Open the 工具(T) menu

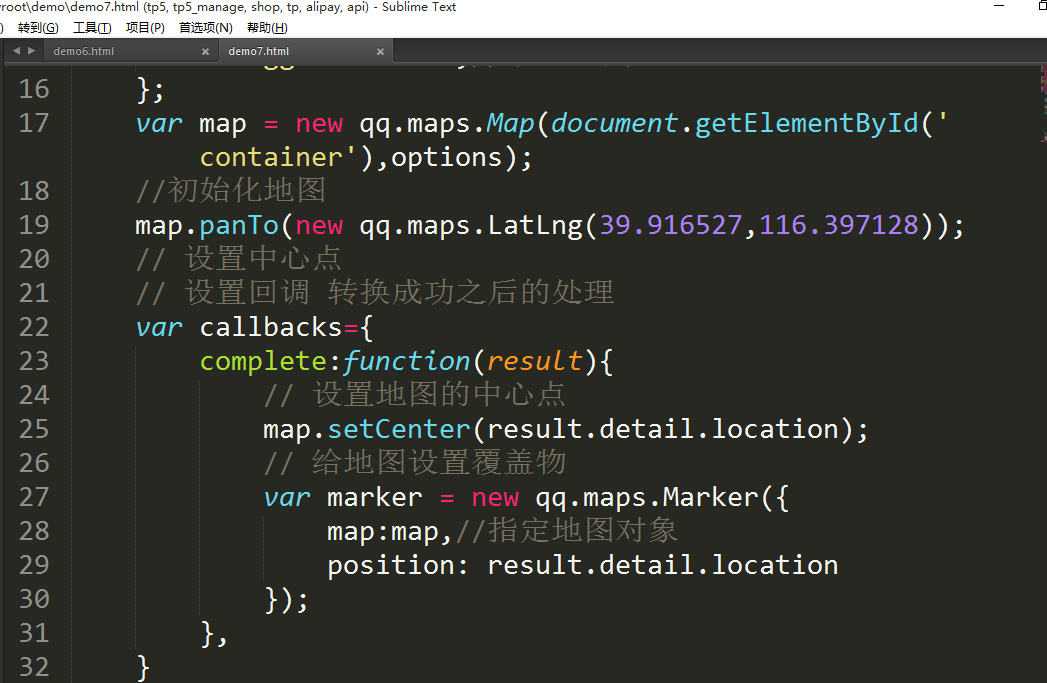point(92,28)
